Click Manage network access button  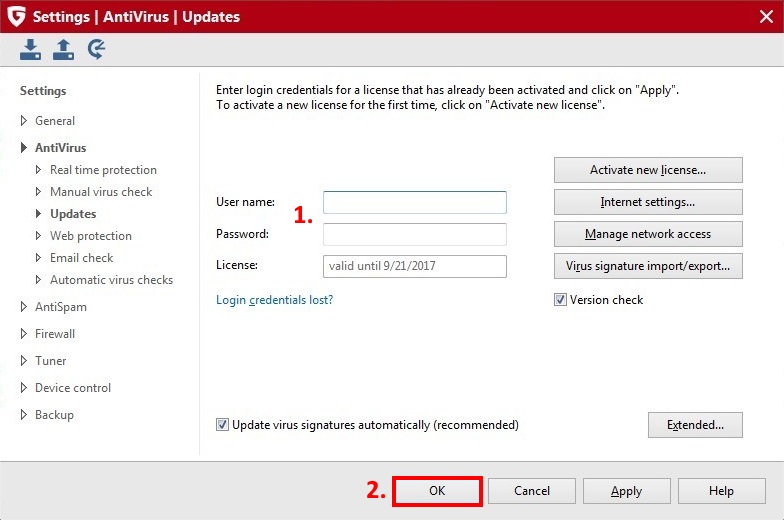pyautogui.click(x=648, y=234)
